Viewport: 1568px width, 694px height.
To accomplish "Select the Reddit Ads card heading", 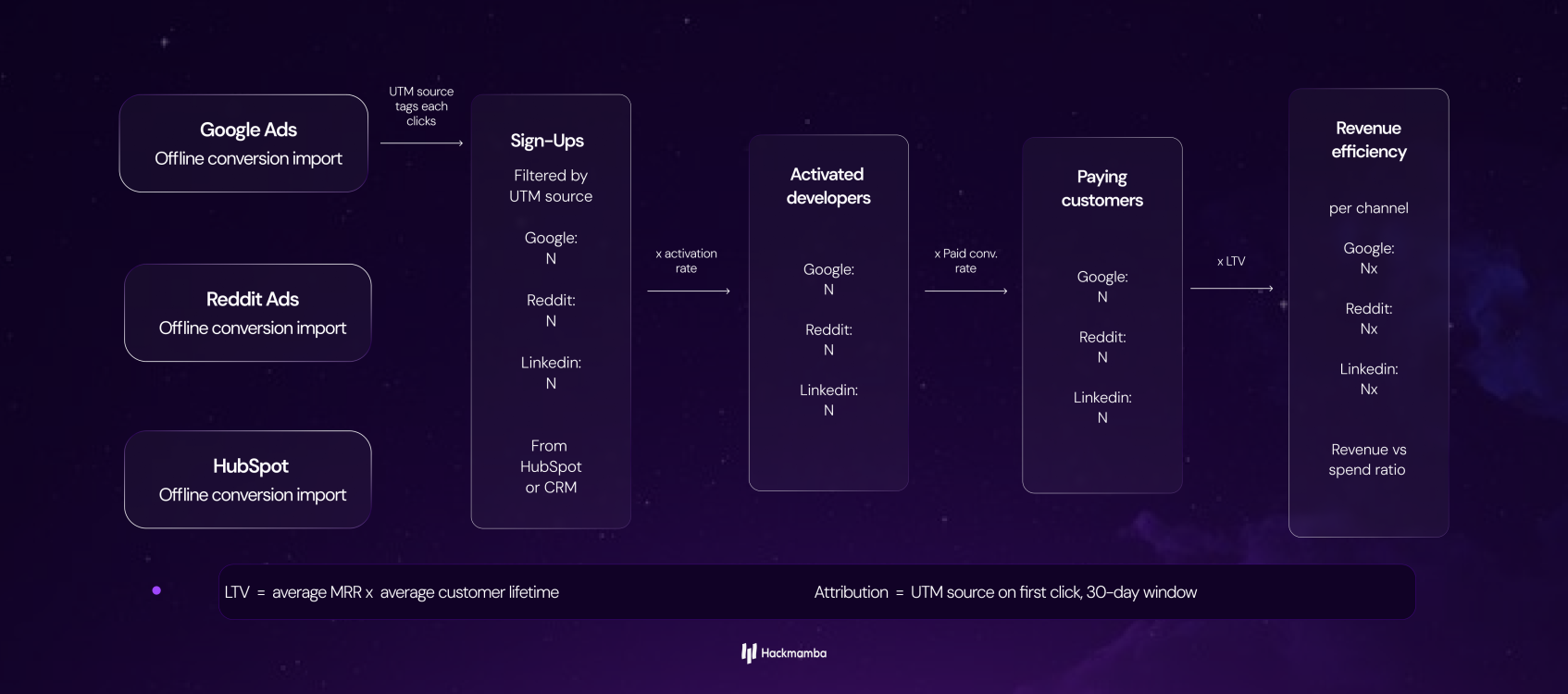I will (x=252, y=299).
